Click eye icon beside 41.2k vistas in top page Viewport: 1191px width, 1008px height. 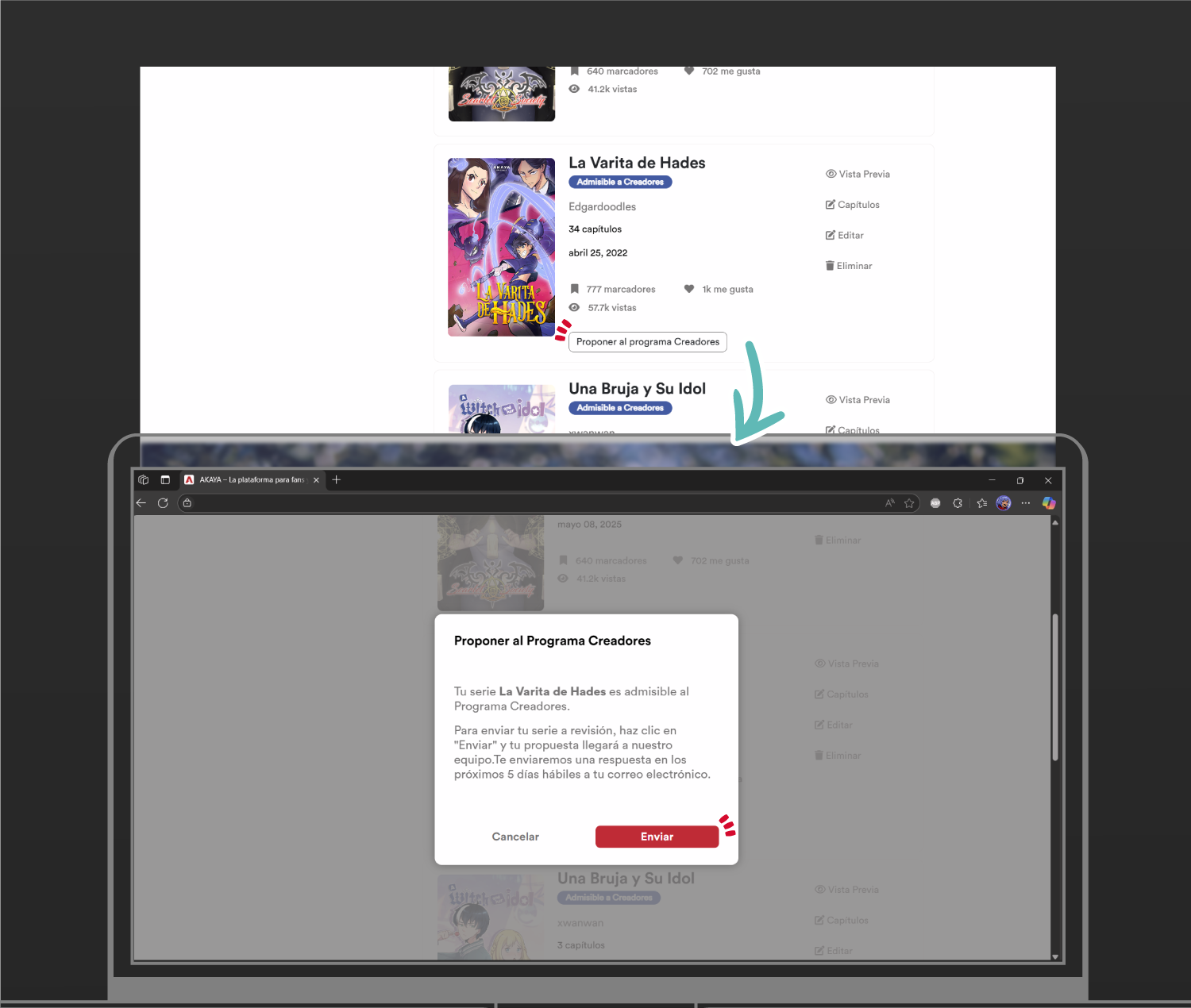(x=574, y=89)
